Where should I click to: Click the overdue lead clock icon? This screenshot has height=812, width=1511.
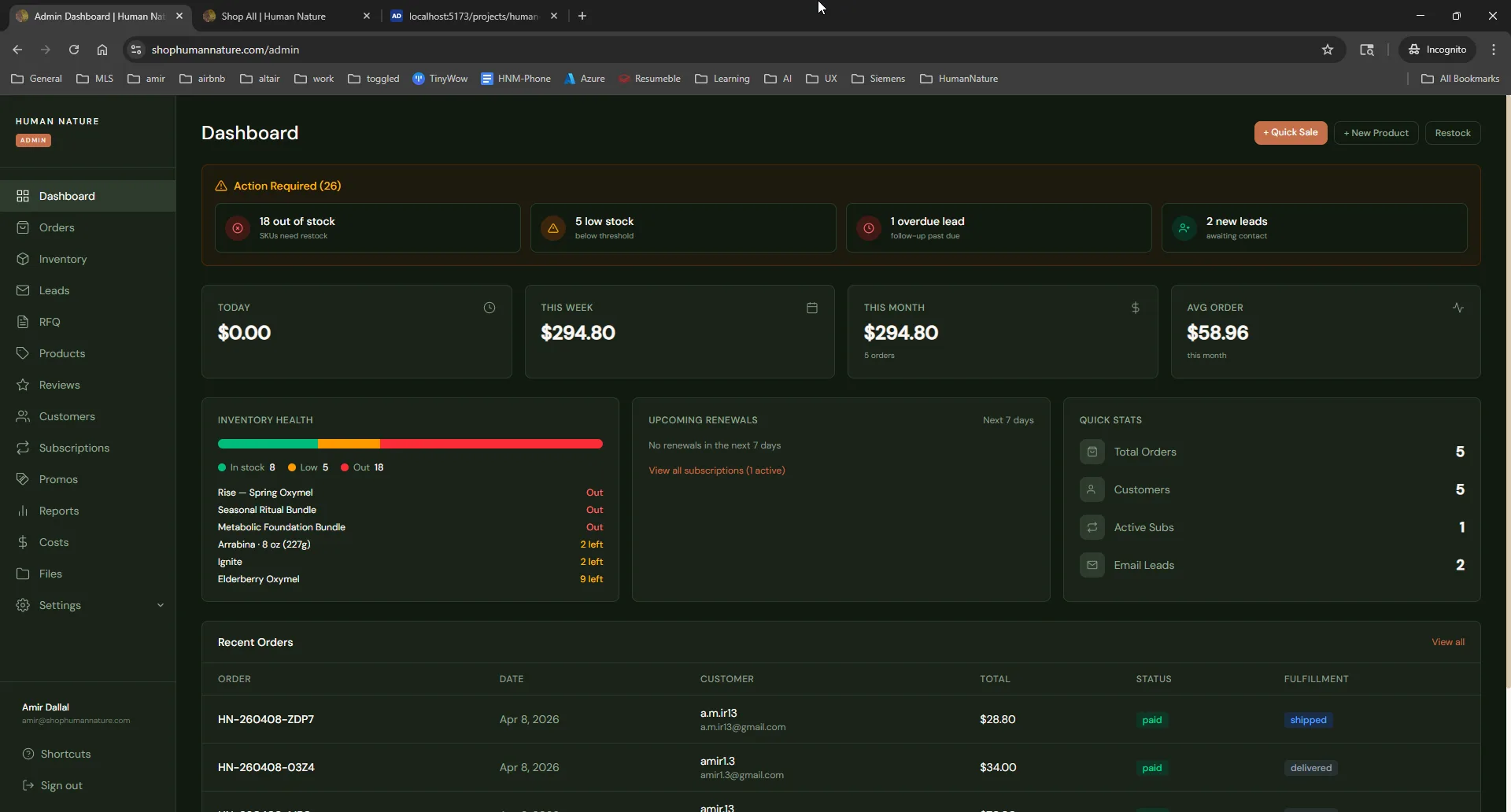coord(869,228)
